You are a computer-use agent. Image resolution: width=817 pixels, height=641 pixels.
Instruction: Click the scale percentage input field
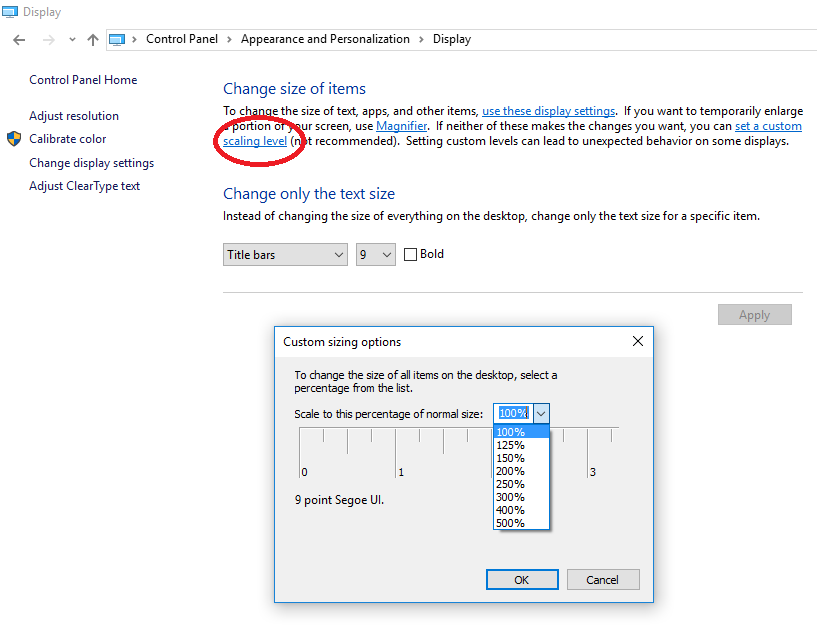513,413
